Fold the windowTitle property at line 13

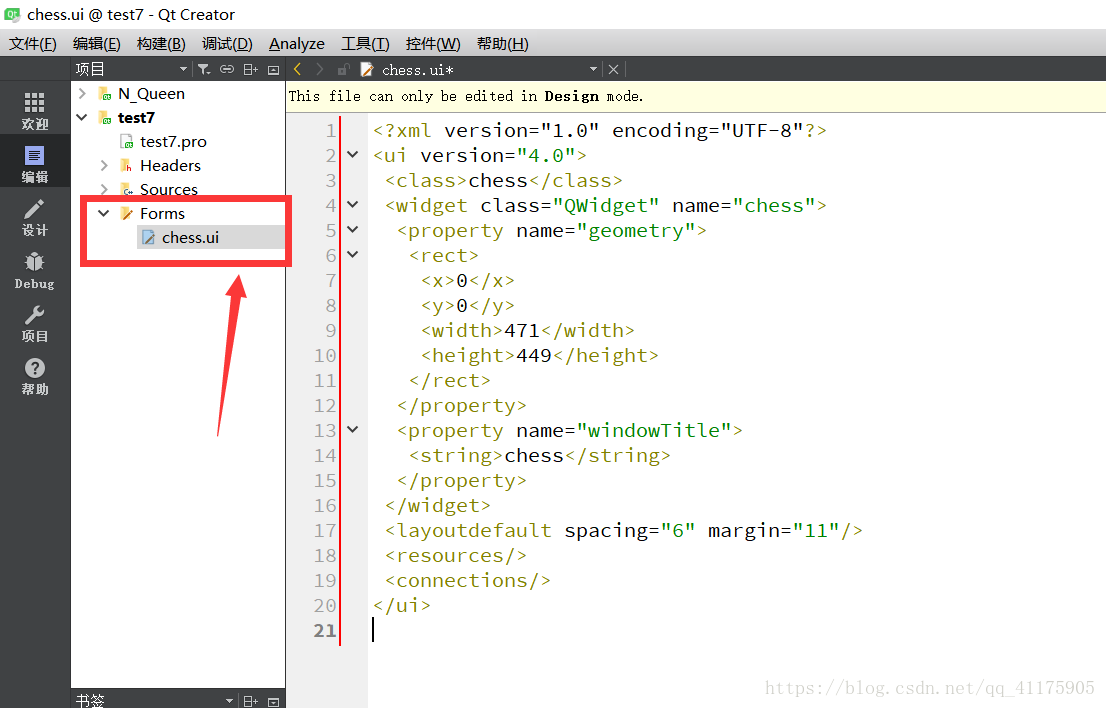tap(353, 429)
